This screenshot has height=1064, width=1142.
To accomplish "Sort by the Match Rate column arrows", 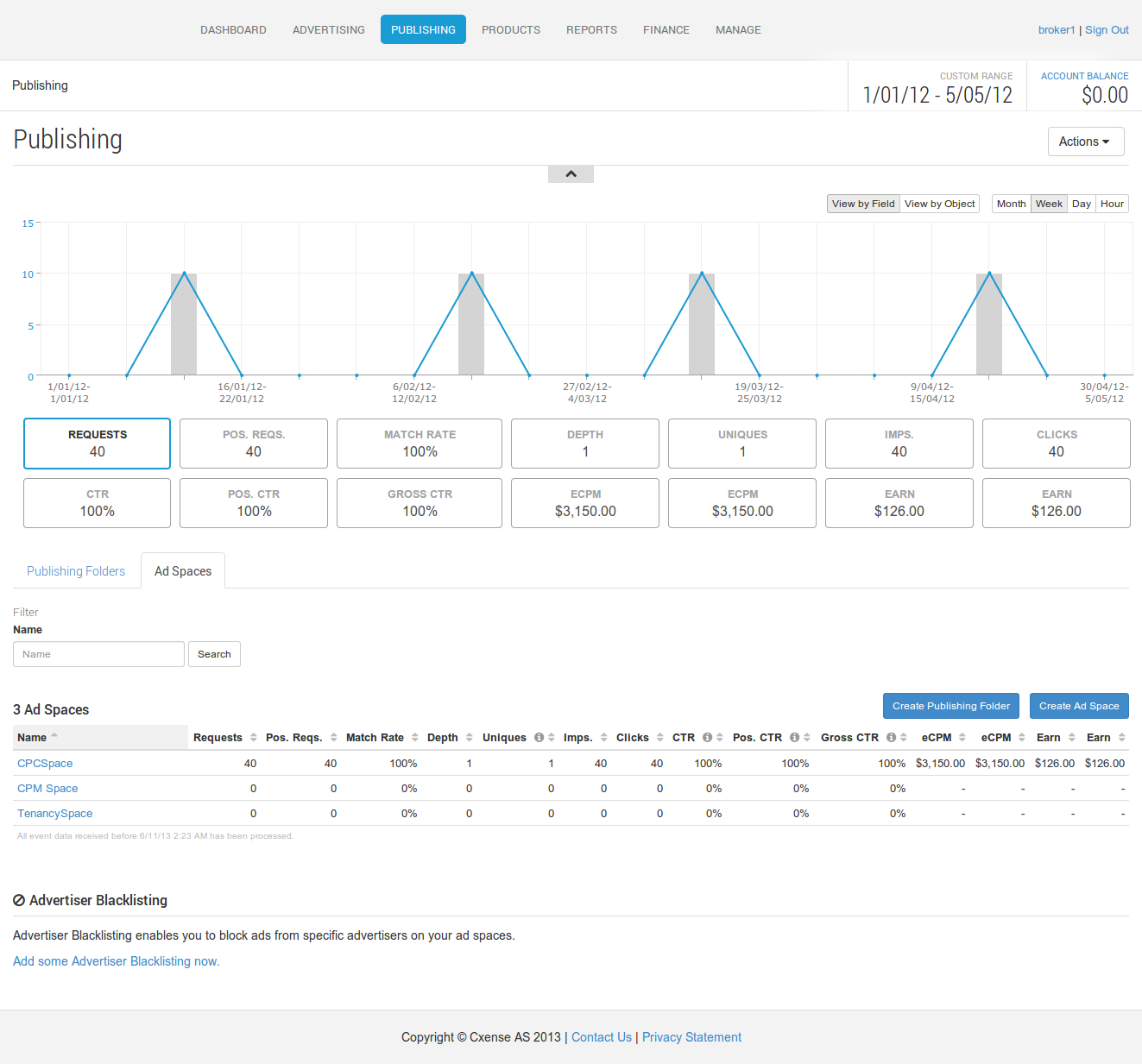I will click(415, 737).
